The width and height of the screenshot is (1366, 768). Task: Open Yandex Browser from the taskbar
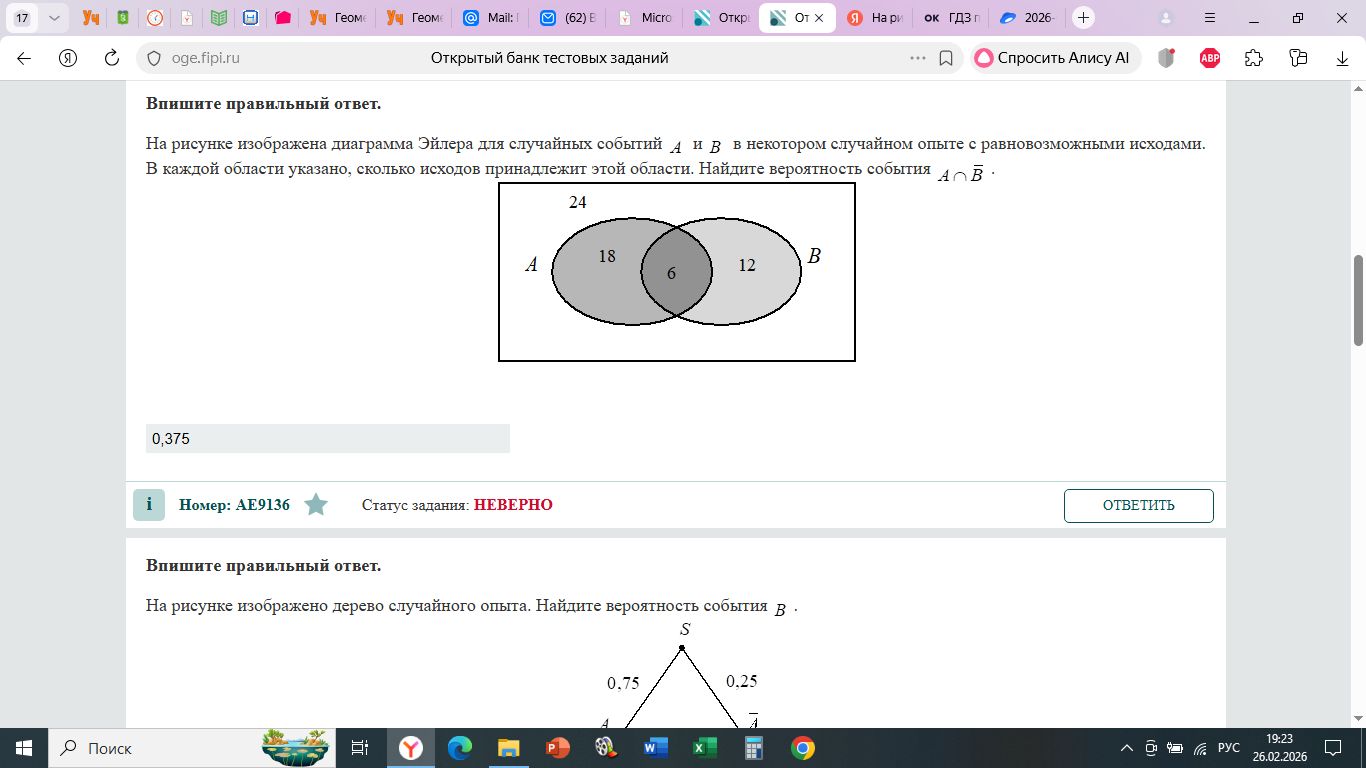coord(410,748)
